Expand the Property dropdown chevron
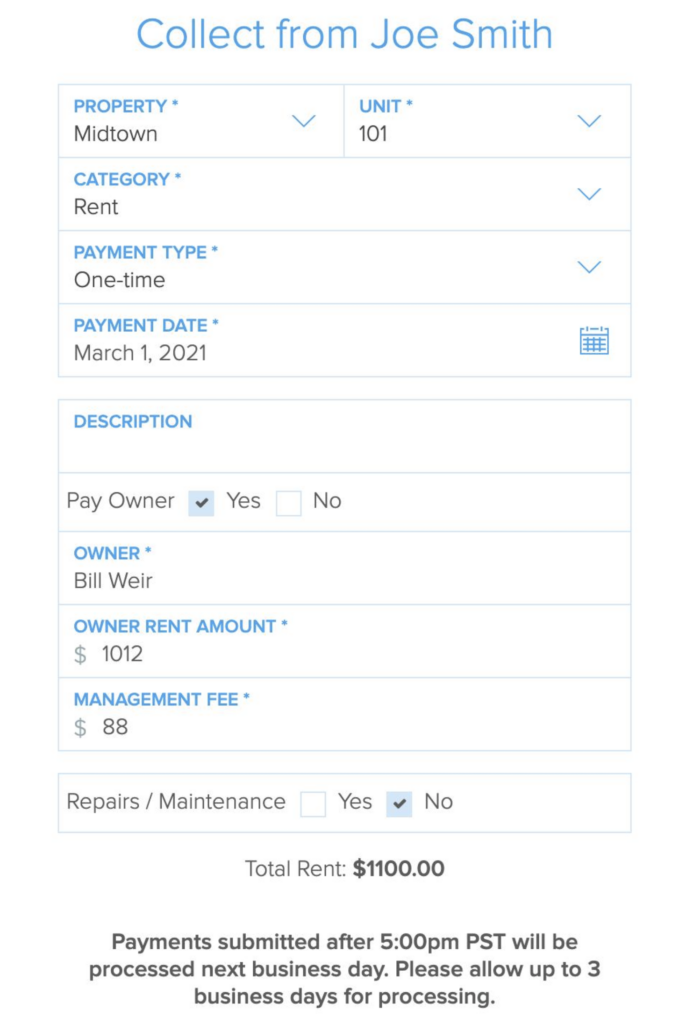This screenshot has width=686, height=1024. [x=304, y=121]
